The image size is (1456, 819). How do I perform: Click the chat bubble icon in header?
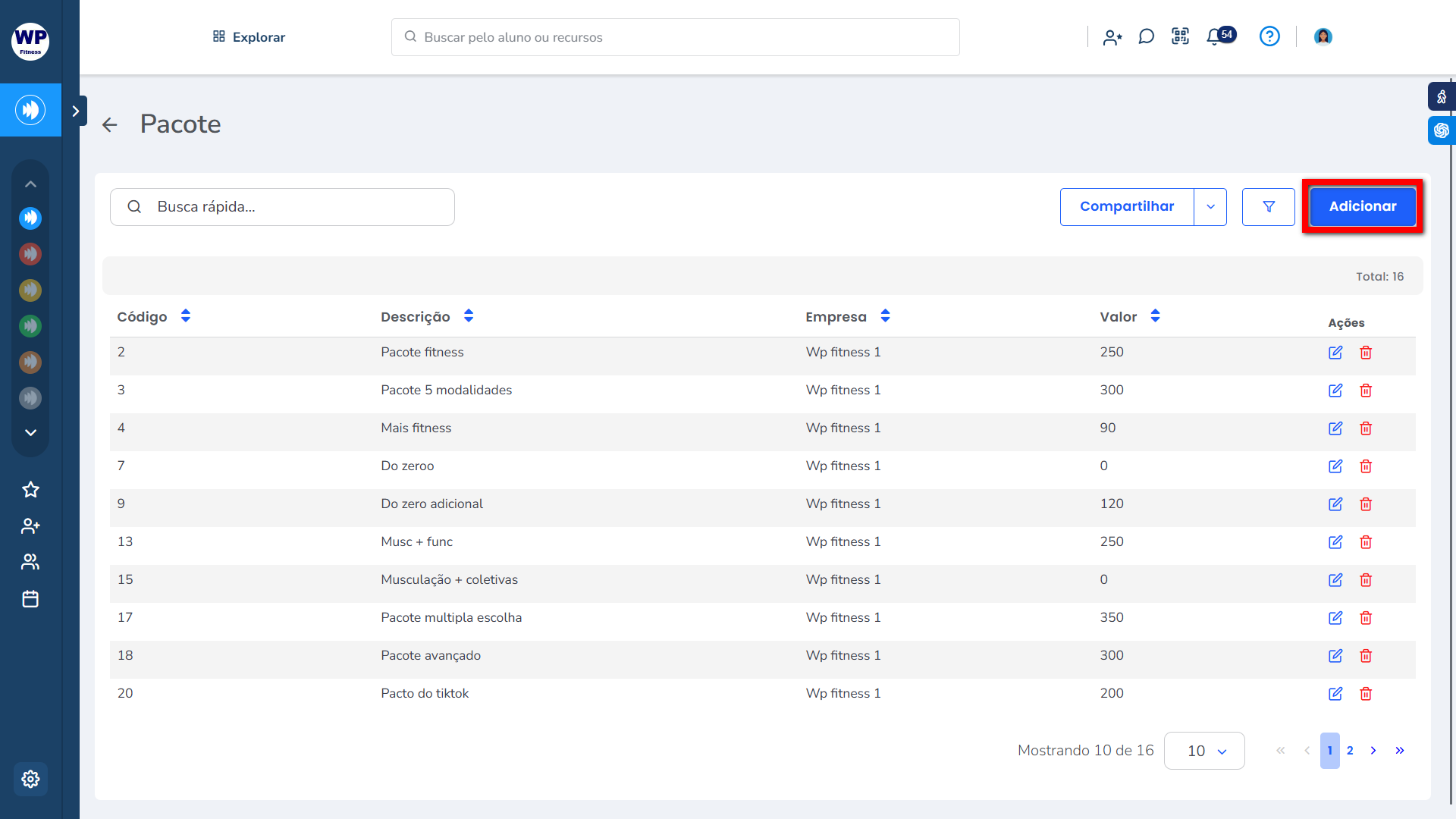click(1146, 36)
